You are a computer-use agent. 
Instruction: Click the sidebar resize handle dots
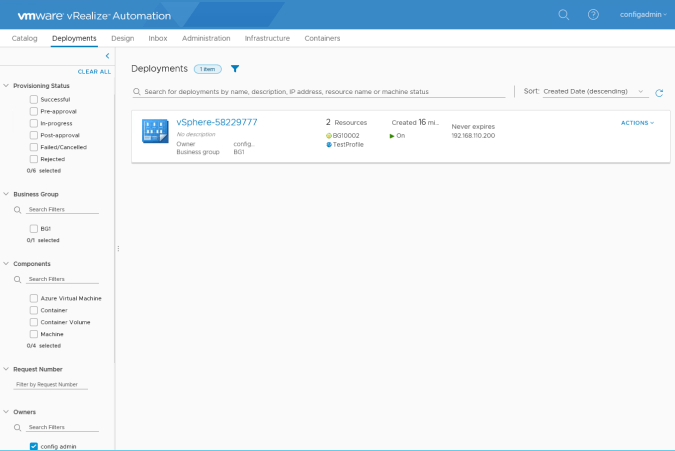(x=118, y=249)
